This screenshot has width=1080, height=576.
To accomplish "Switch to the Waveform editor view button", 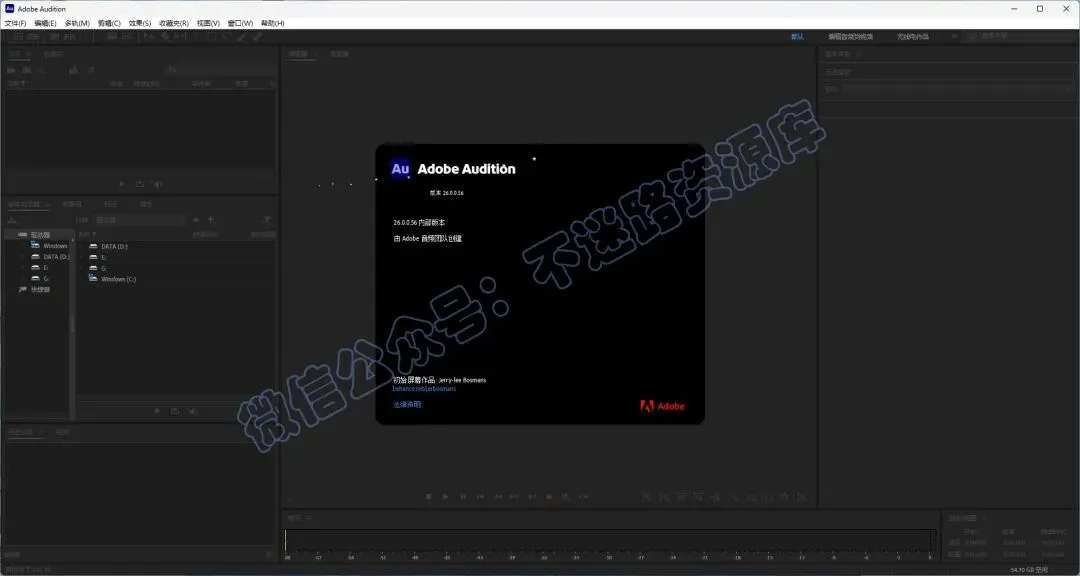I will coord(26,37).
